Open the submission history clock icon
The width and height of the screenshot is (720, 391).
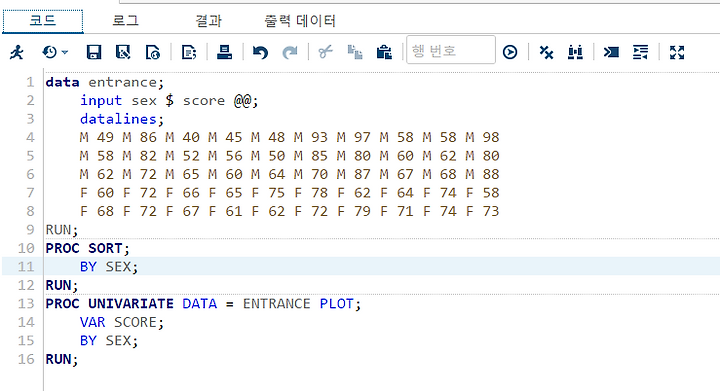[x=50, y=52]
